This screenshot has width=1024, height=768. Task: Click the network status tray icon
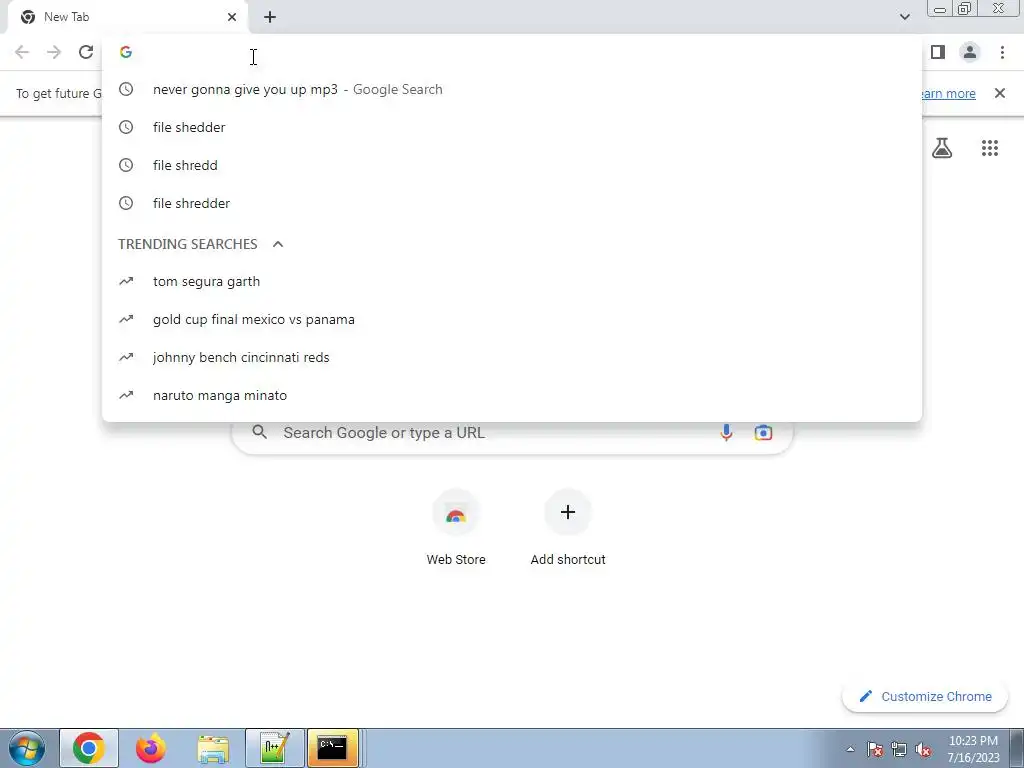tap(899, 750)
